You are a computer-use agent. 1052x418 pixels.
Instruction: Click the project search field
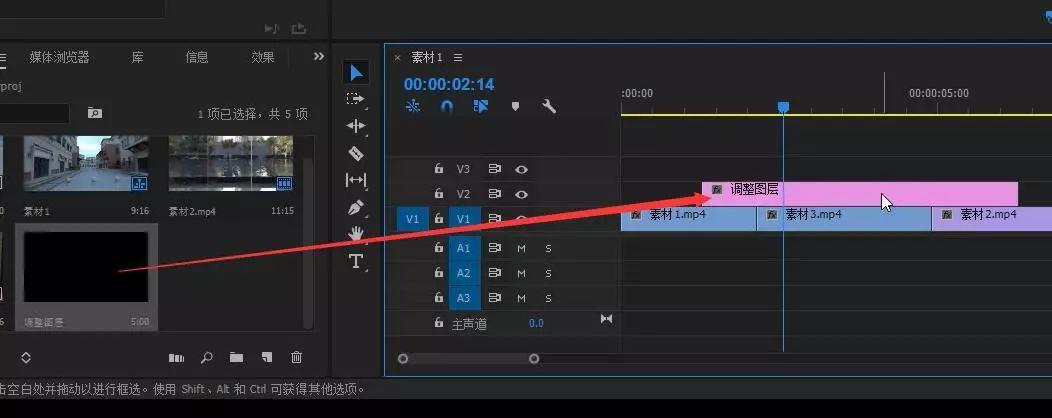(x=34, y=113)
